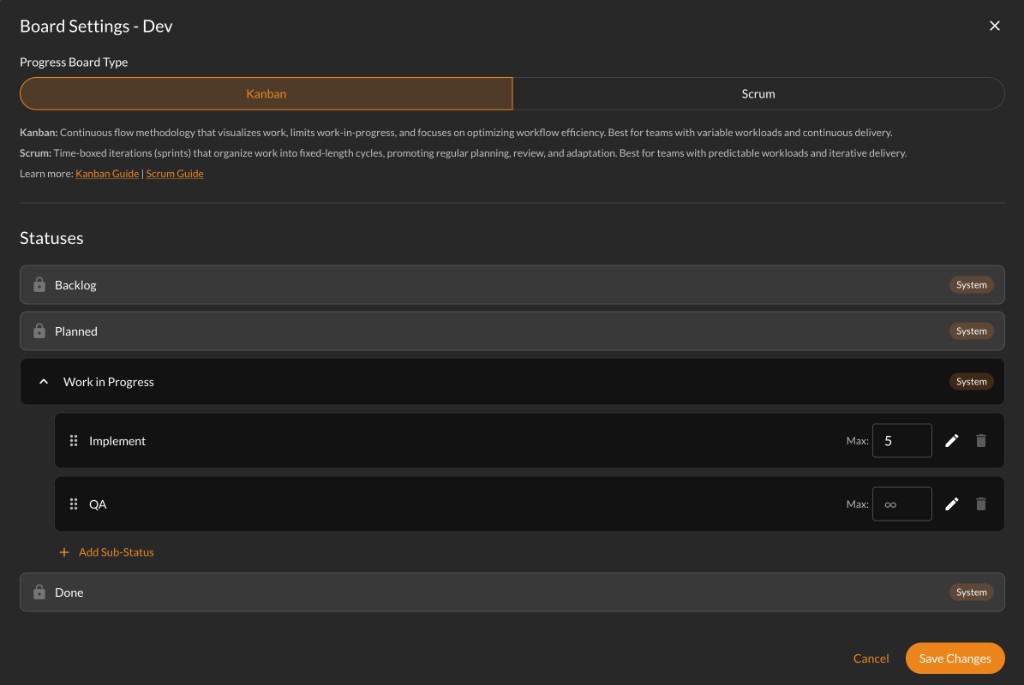Click Save Changes
Image resolution: width=1024 pixels, height=685 pixels.
click(x=955, y=658)
